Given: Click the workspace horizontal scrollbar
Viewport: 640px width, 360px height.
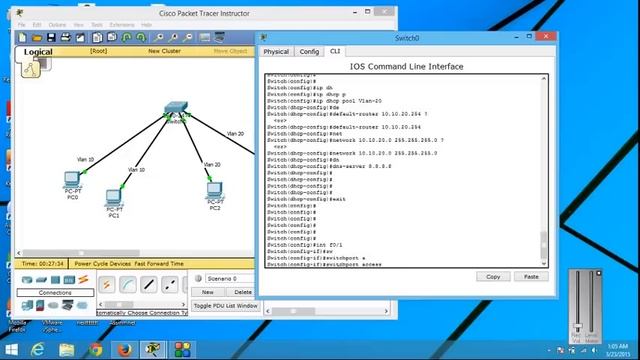Looking at the screenshot, I should 81,253.
